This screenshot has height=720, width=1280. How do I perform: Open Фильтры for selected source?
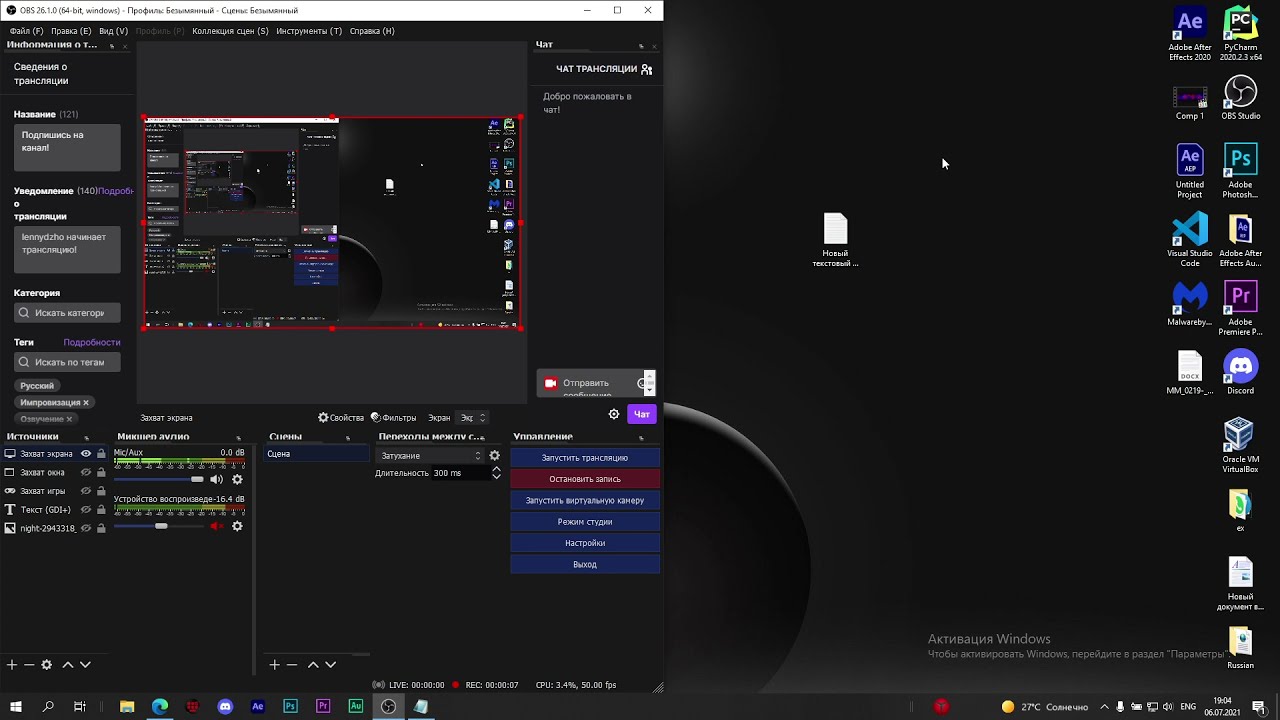(393, 418)
